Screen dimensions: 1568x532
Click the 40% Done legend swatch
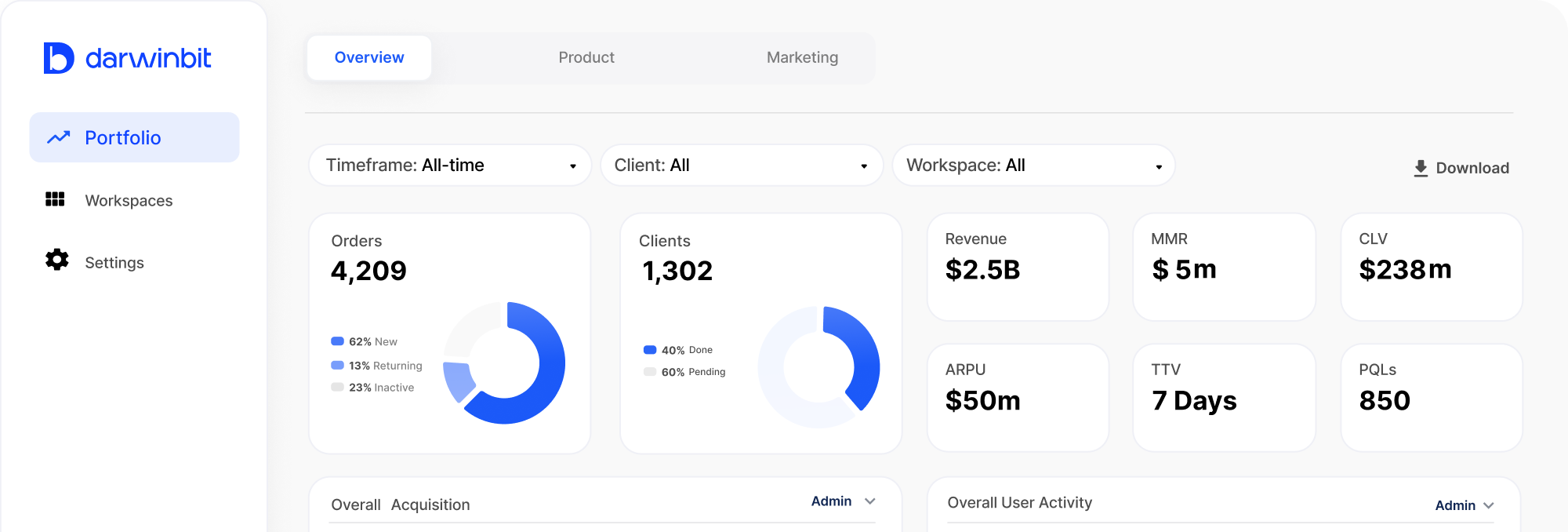click(650, 350)
